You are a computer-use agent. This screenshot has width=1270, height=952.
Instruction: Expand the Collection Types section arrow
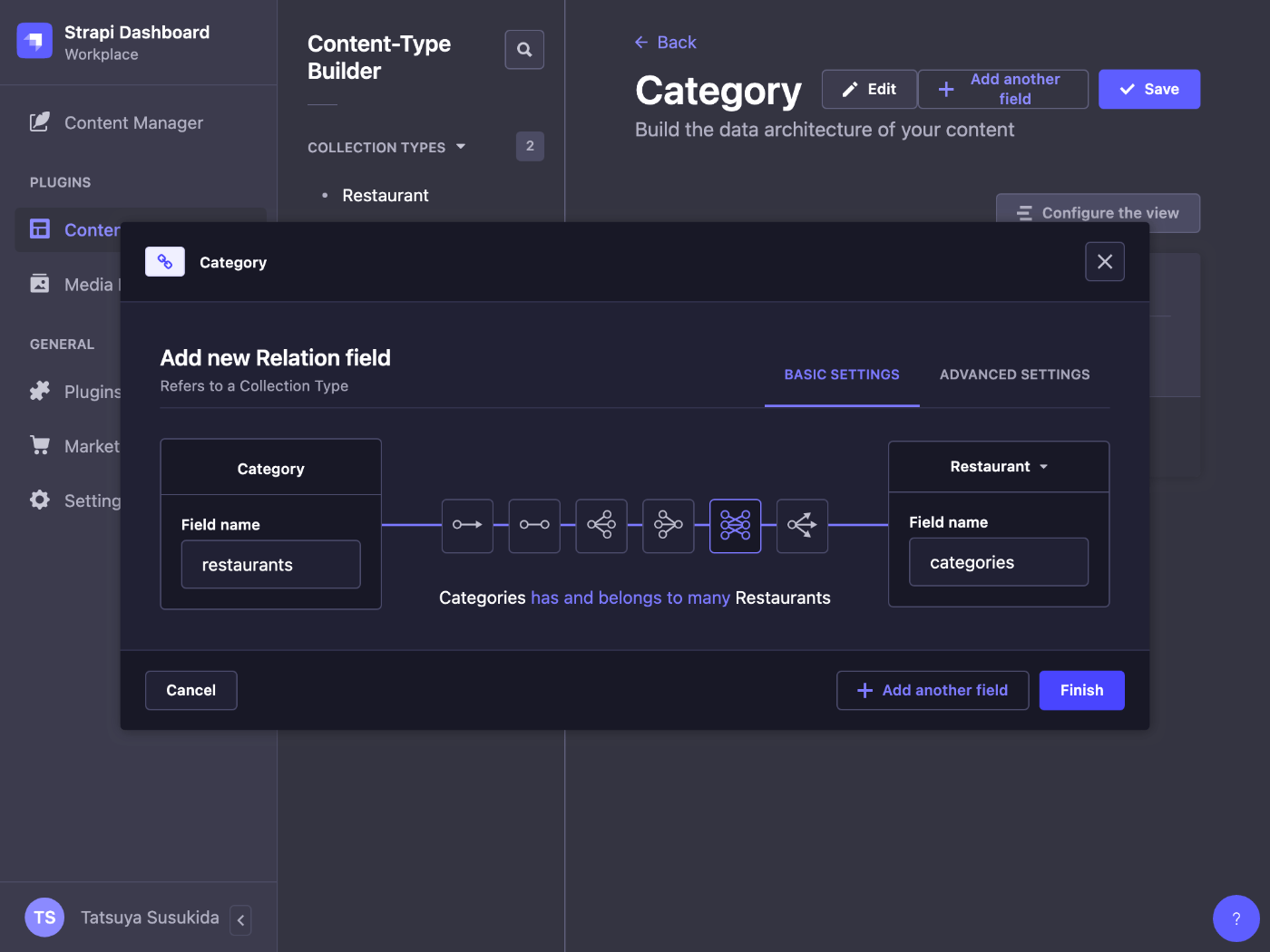(461, 146)
